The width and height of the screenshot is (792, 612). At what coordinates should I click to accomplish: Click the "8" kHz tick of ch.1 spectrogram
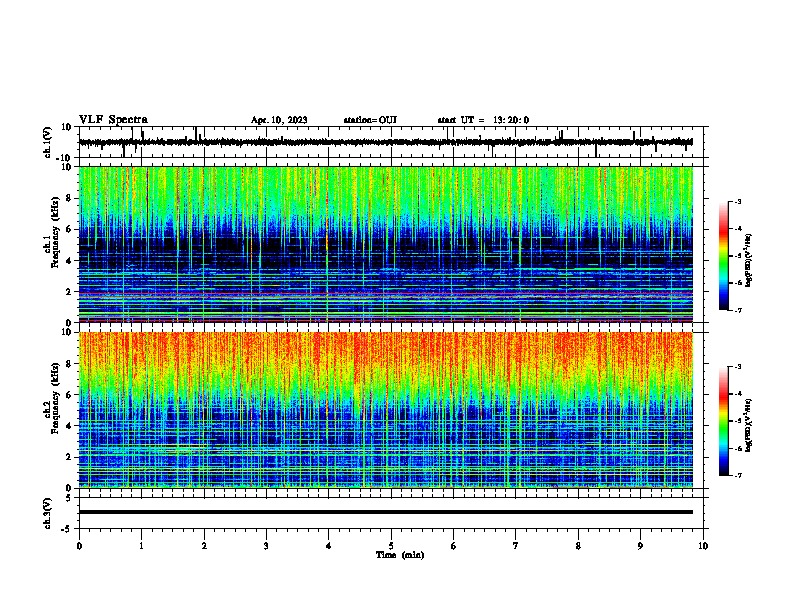tap(70, 198)
